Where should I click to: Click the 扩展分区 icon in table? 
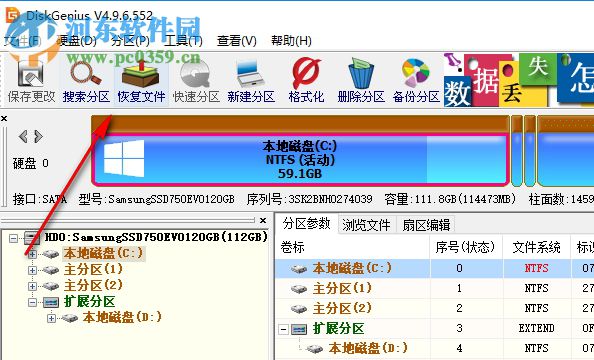[299, 329]
